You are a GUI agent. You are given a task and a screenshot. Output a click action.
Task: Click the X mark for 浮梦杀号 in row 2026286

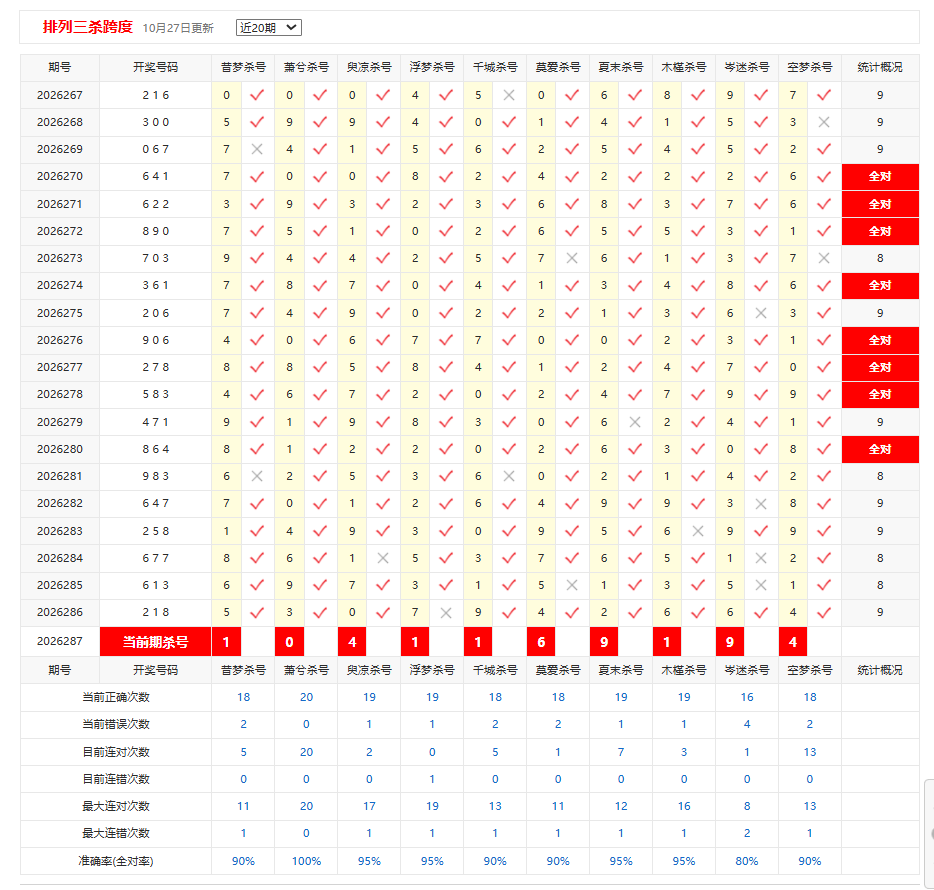[x=446, y=612]
